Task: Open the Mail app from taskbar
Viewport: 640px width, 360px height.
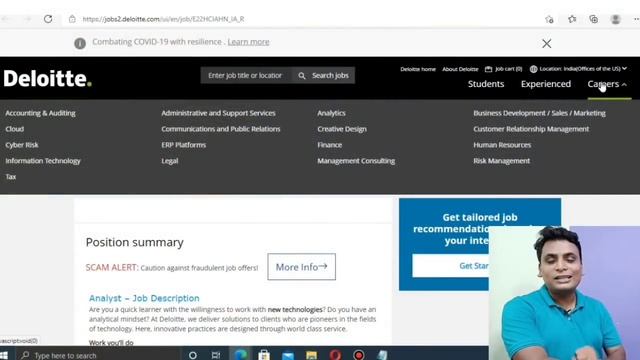Action: 288,356
